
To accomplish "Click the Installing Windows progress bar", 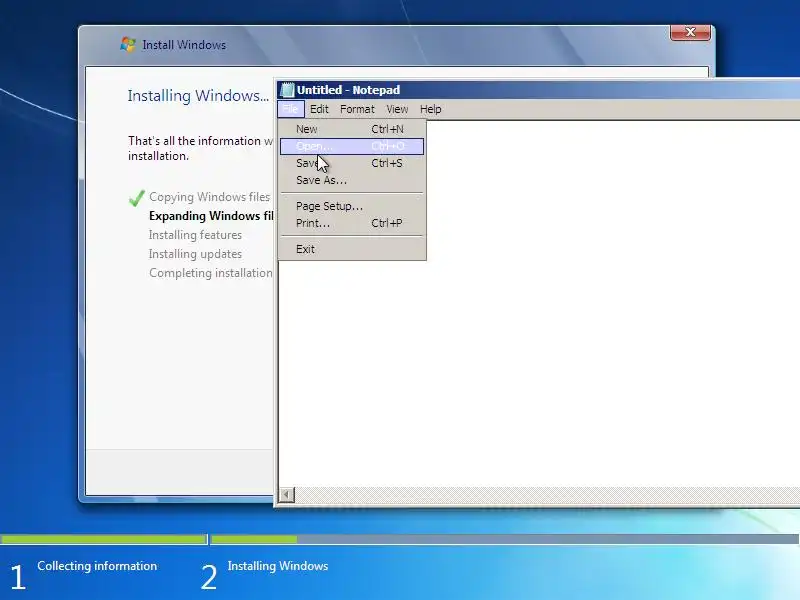I will (x=505, y=539).
